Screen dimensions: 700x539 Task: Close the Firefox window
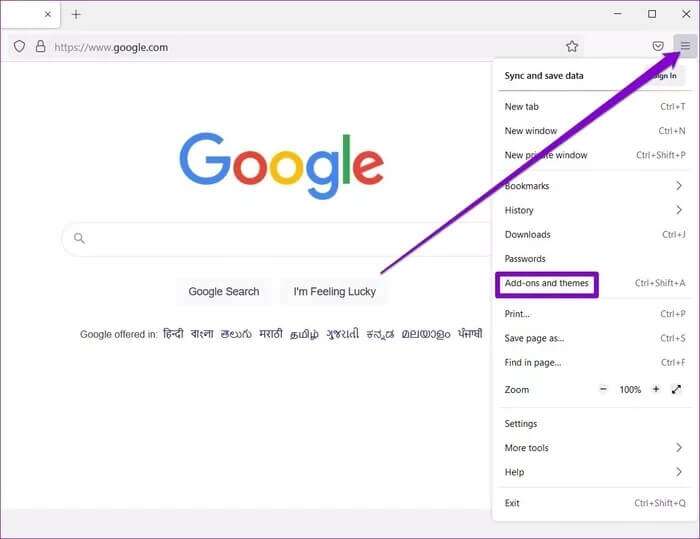click(686, 14)
